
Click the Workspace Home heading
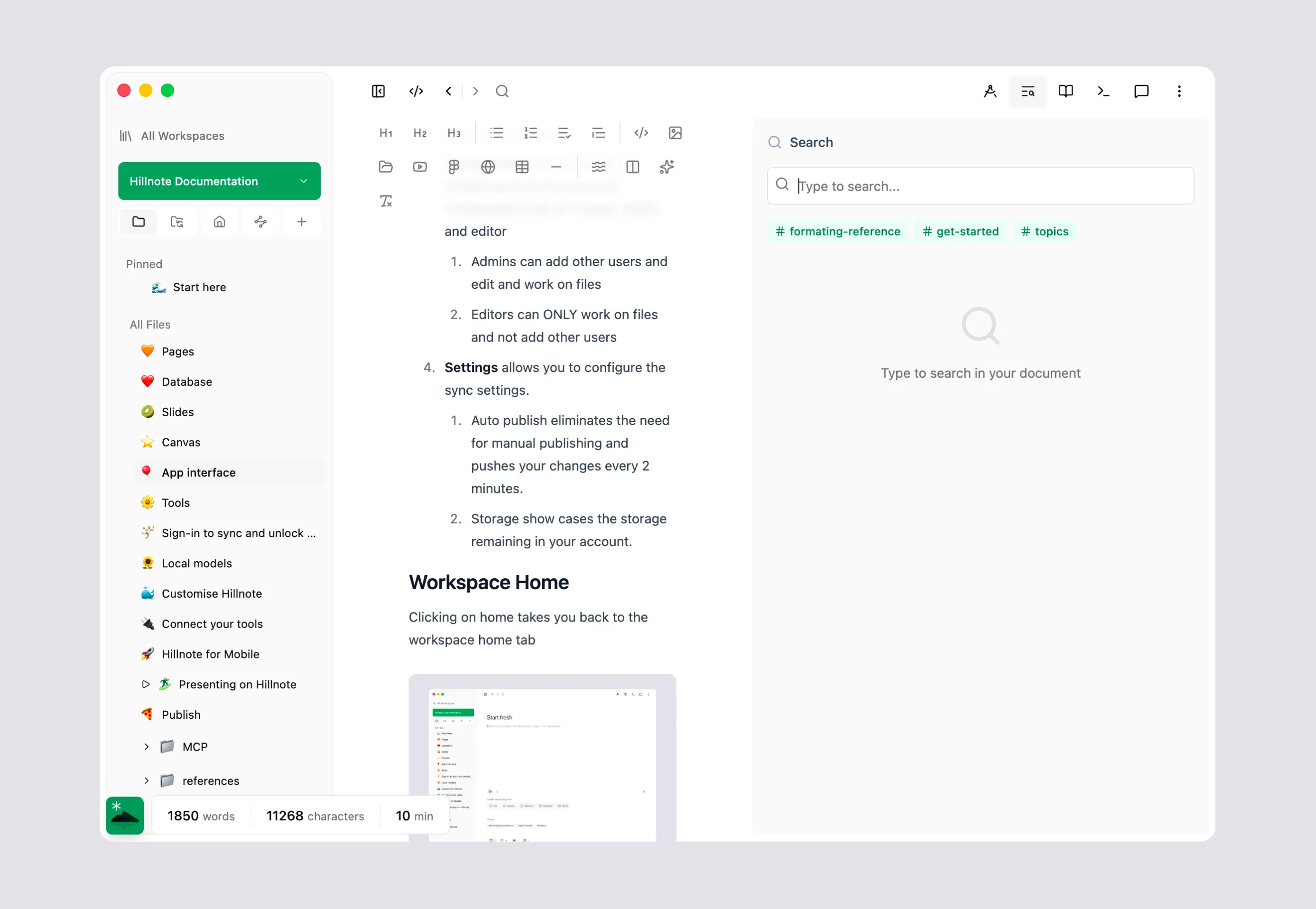tap(489, 582)
